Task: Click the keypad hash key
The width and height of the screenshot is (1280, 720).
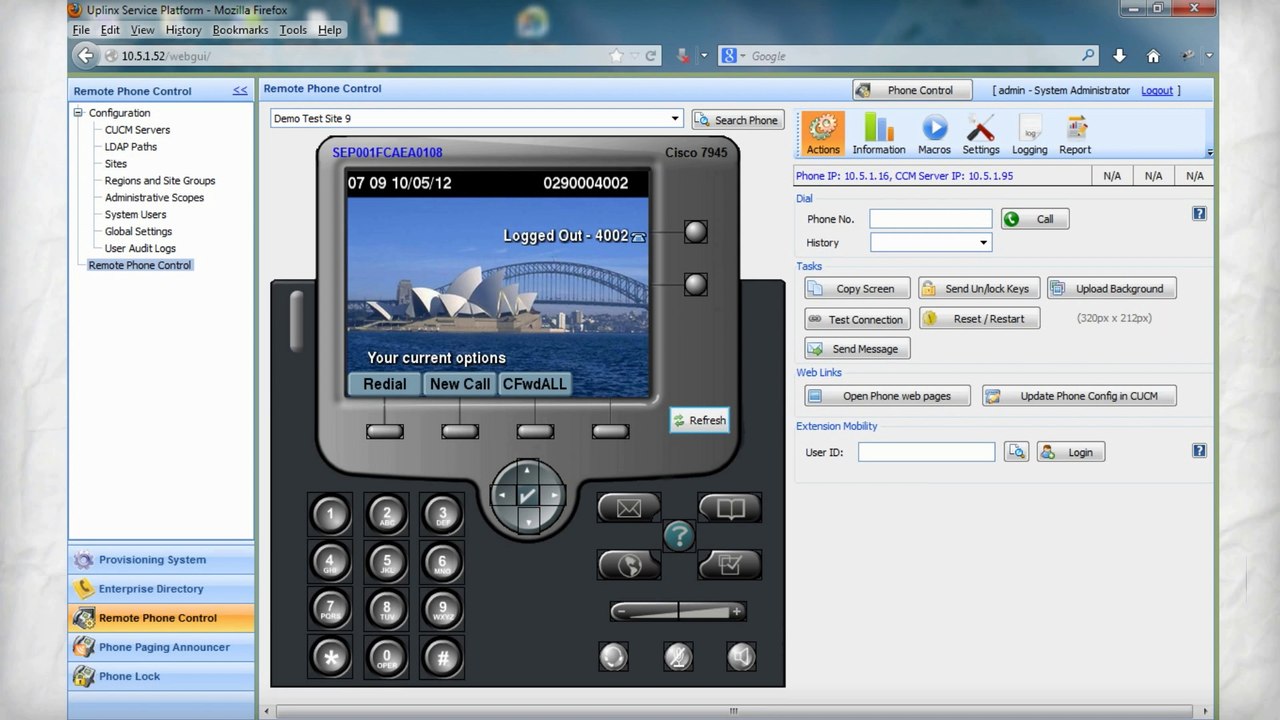Action: pyautogui.click(x=442, y=657)
